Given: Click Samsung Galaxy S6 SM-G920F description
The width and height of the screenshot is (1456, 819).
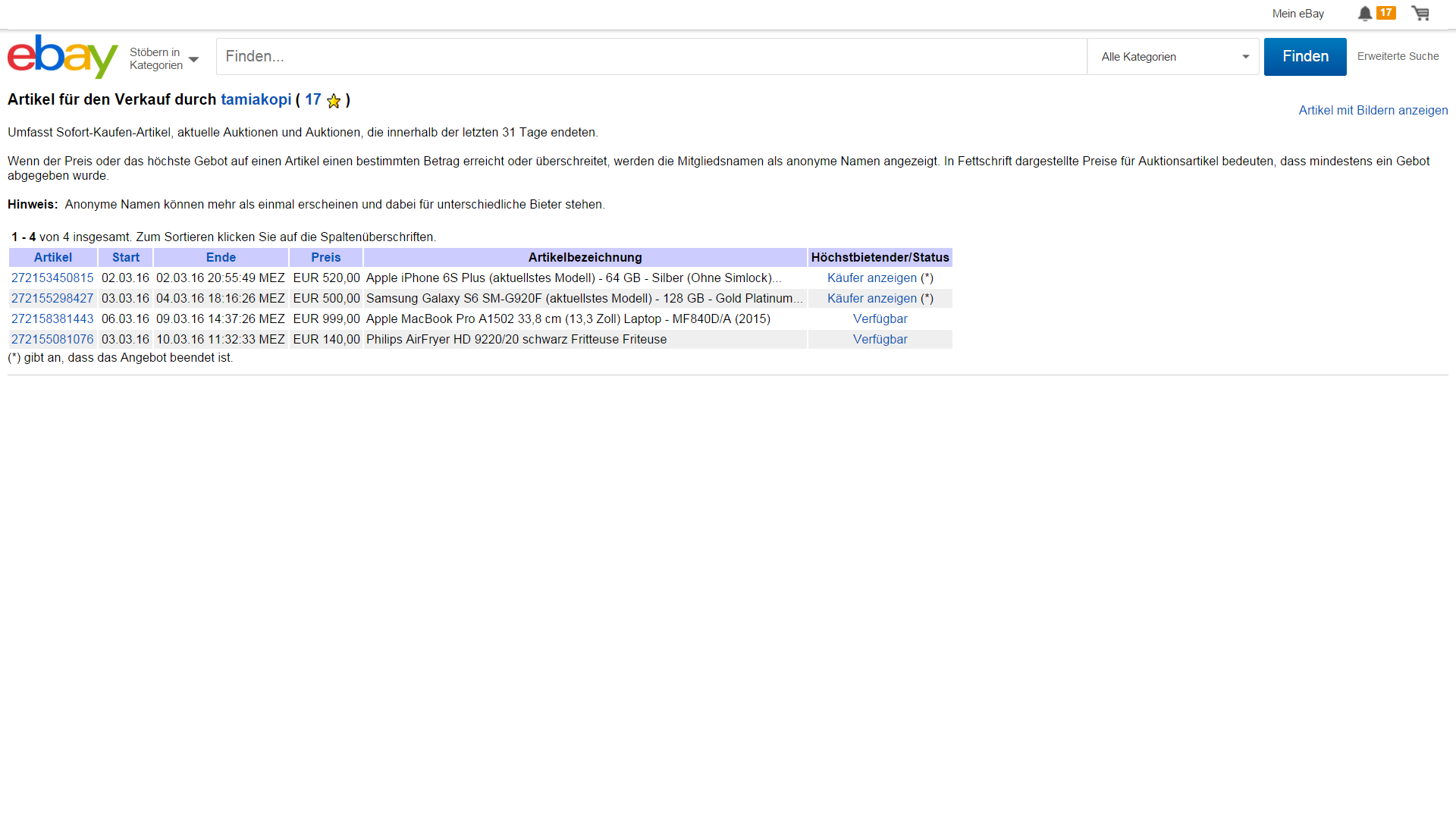Looking at the screenshot, I should tap(584, 299).
